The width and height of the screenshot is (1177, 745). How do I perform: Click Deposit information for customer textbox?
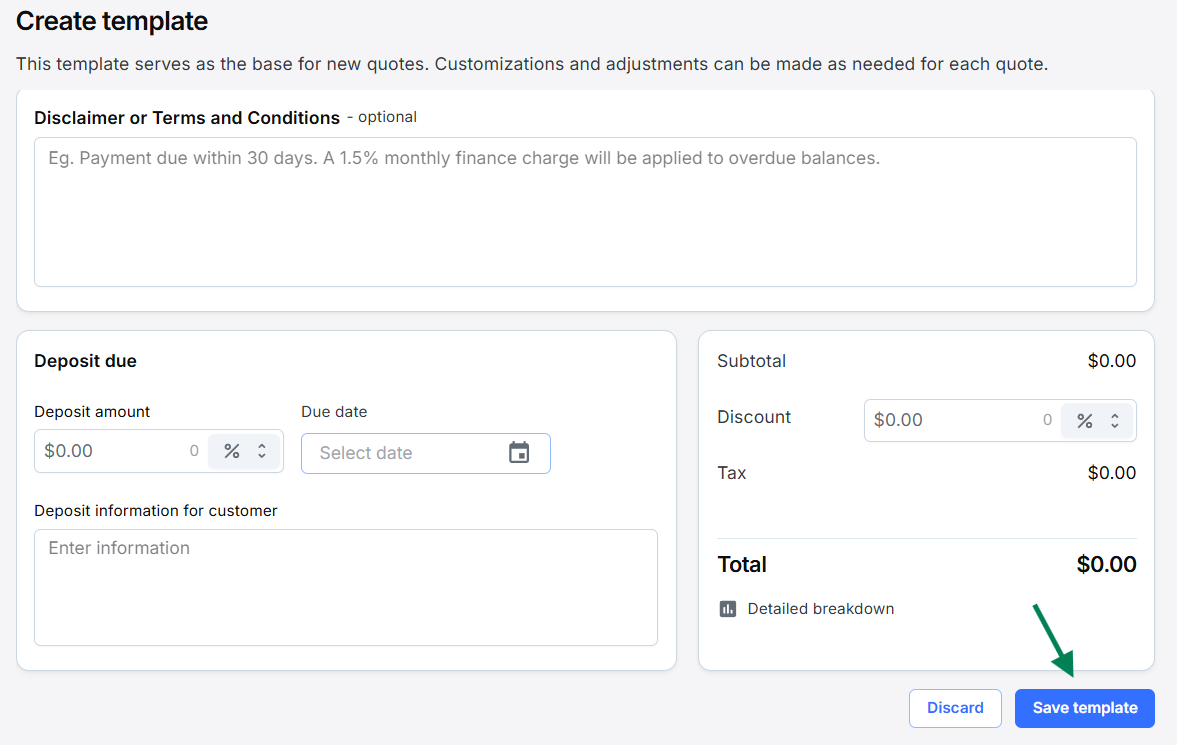[346, 587]
